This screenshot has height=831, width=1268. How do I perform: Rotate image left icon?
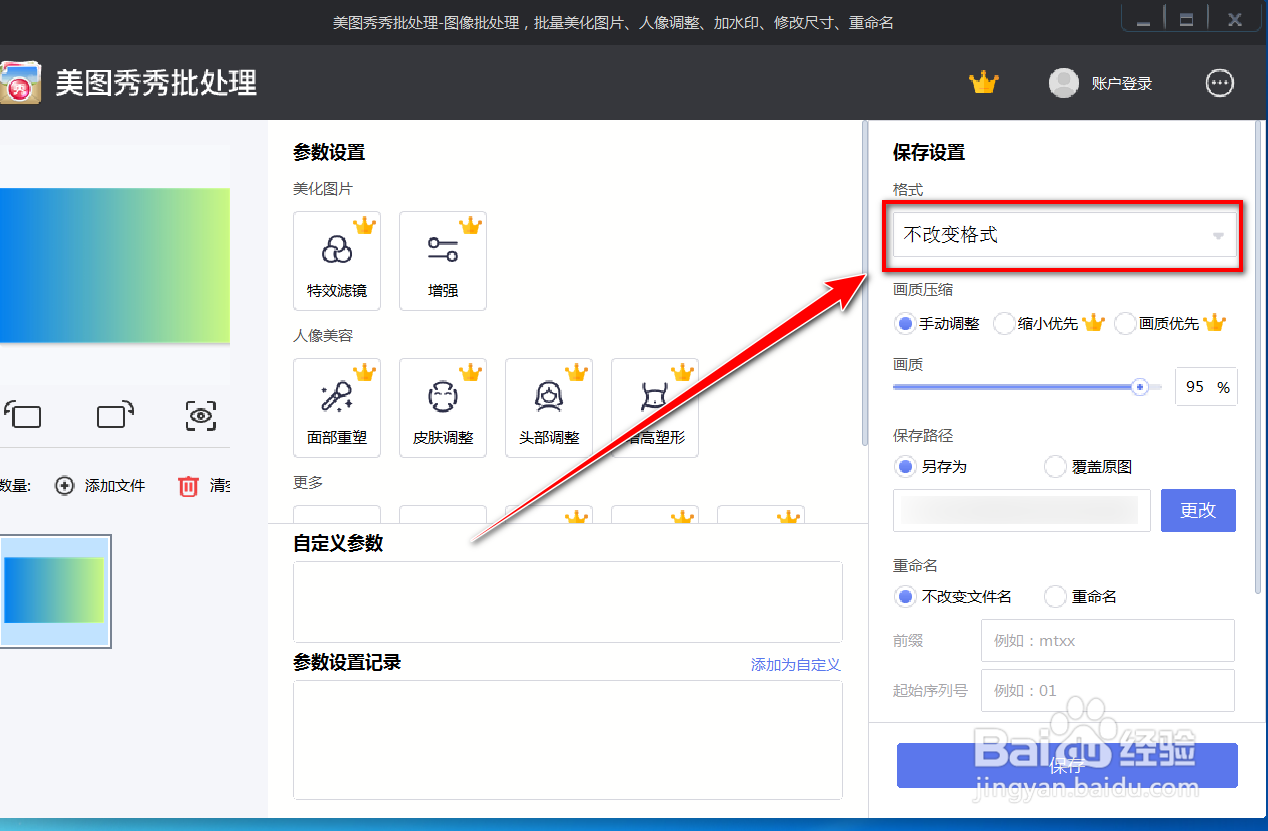[23, 414]
